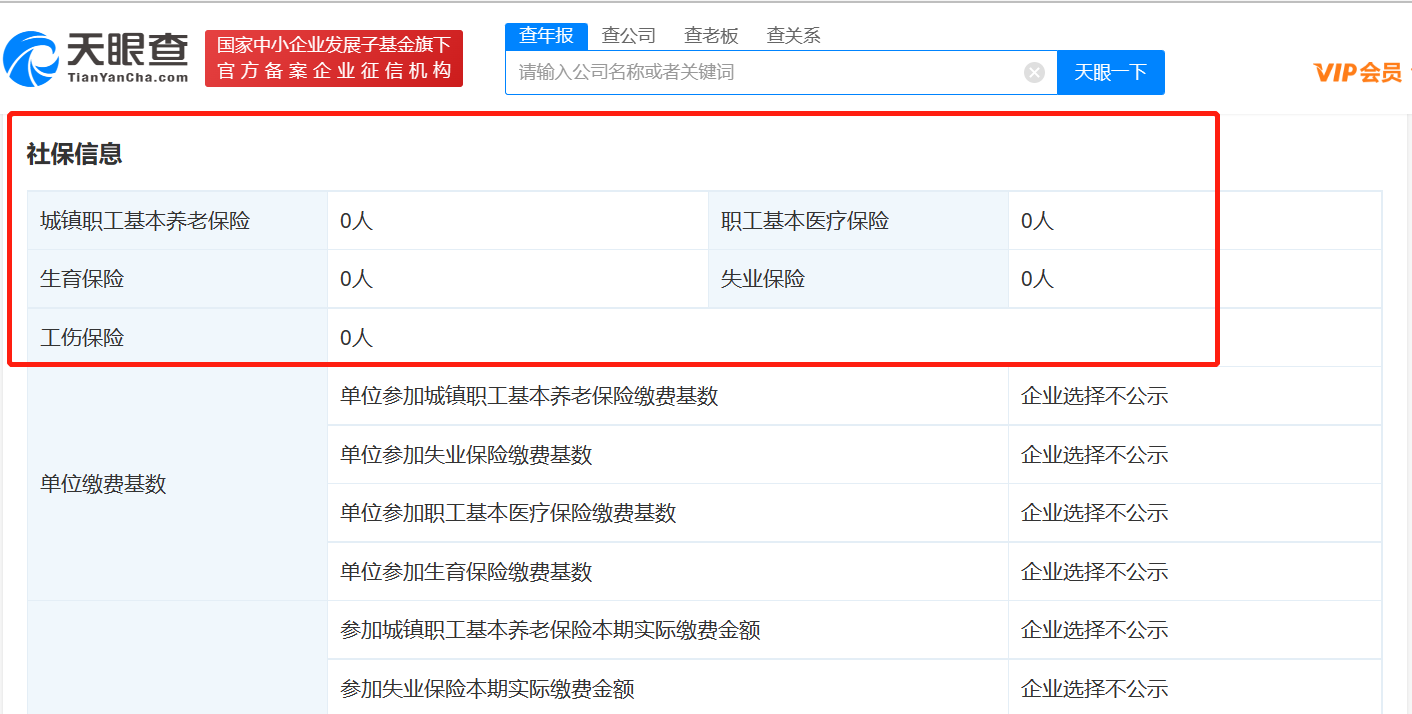Open the 查老板 tab
This screenshot has width=1412, height=714.
click(x=711, y=36)
